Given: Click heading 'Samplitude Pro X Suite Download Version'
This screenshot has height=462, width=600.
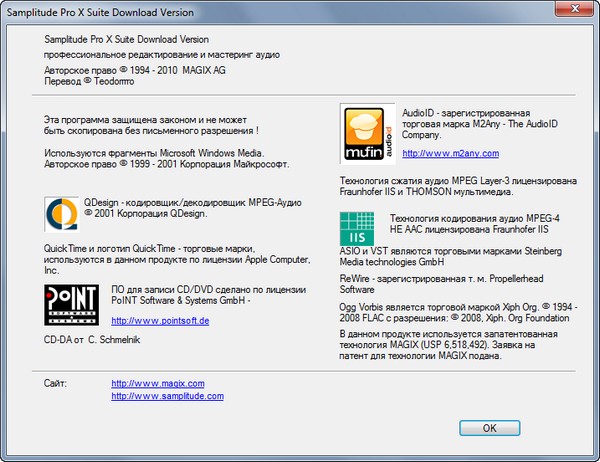Looking at the screenshot, I should coord(126,39).
